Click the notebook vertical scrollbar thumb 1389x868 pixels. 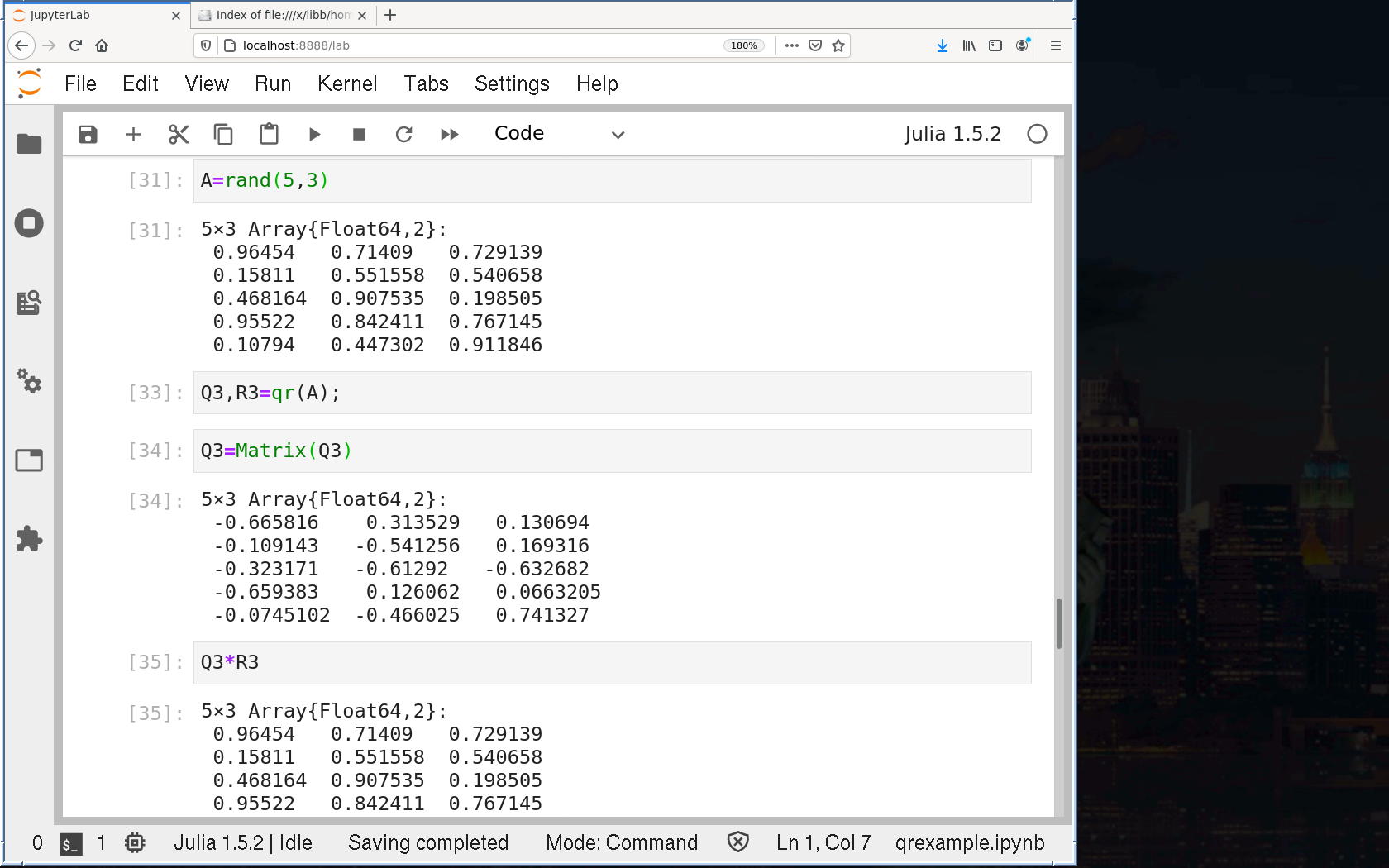(x=1058, y=623)
